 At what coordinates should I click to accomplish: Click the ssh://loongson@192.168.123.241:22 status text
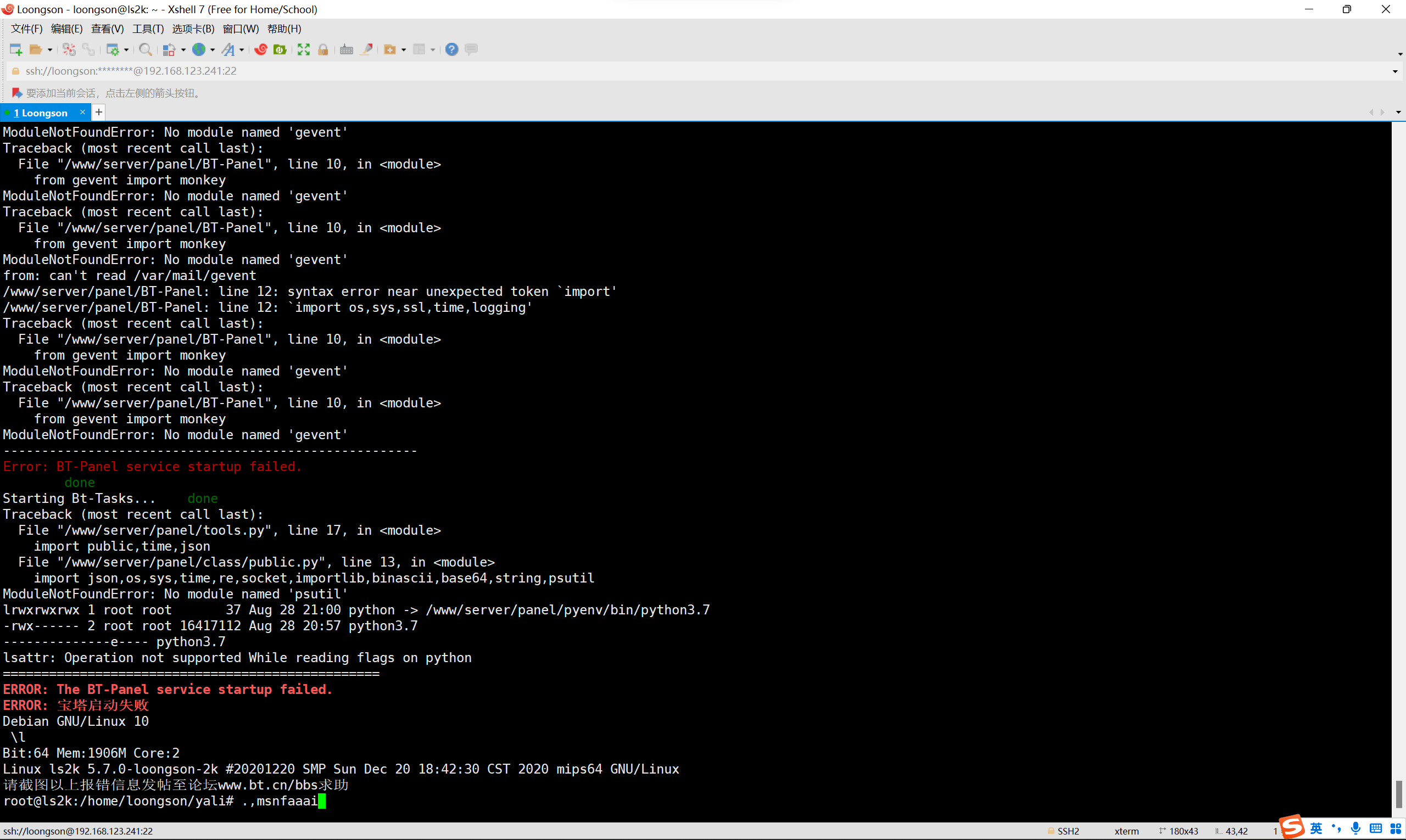coord(77,831)
